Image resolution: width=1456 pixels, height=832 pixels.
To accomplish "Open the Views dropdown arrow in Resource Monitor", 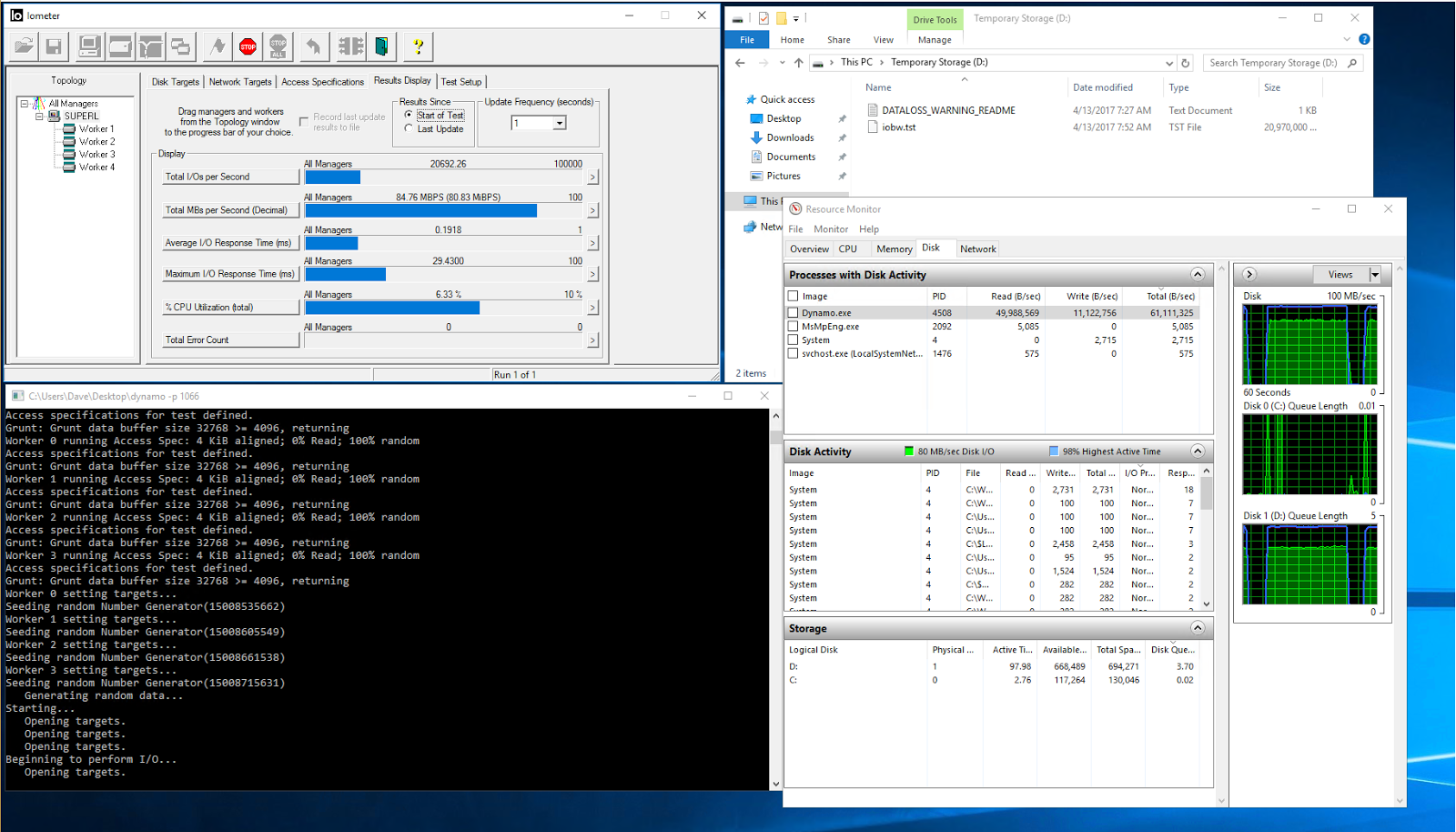I will pyautogui.click(x=1375, y=274).
